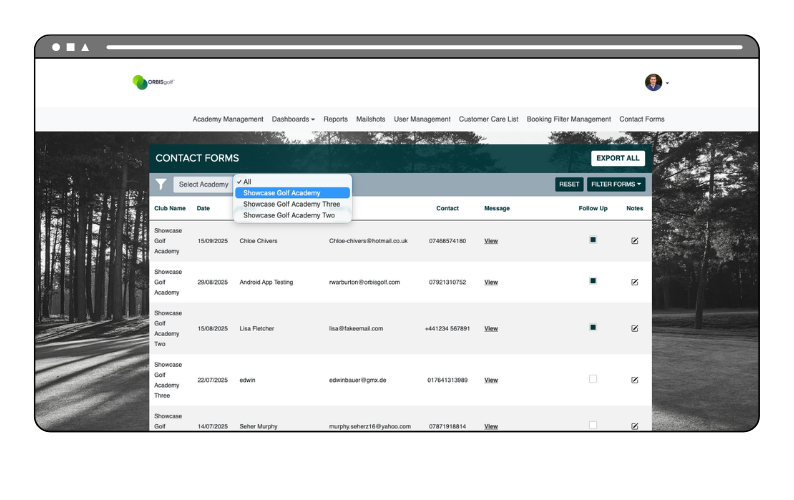Click the Contact column header
794x500 pixels.
(447, 208)
